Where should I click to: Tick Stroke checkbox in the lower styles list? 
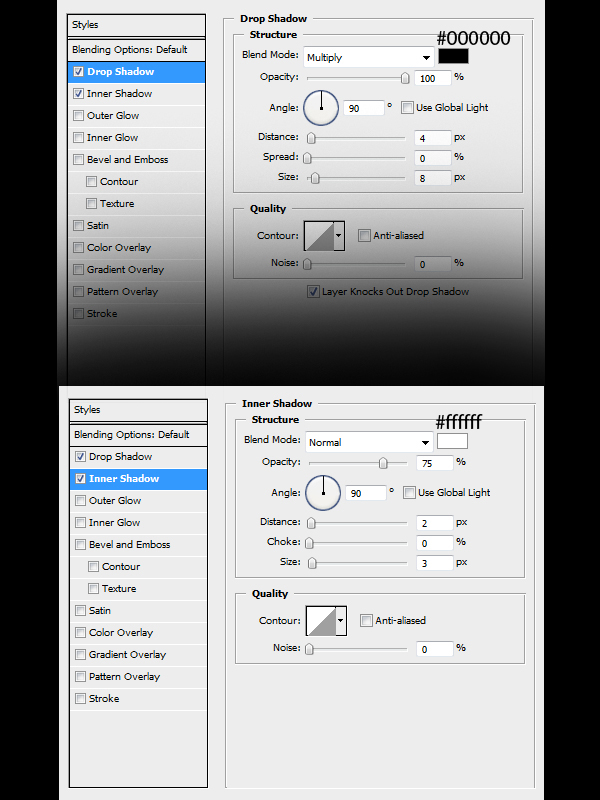click(x=80, y=699)
